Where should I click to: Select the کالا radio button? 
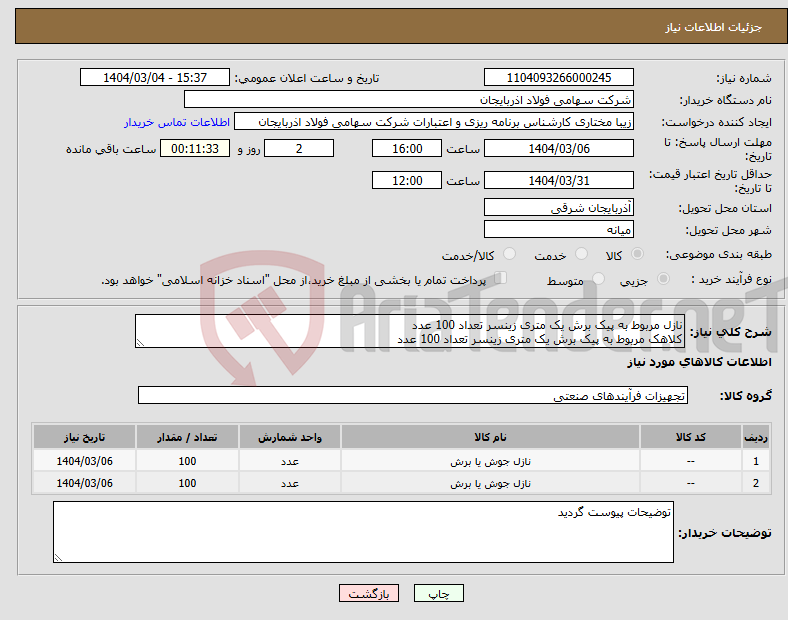pyautogui.click(x=637, y=254)
